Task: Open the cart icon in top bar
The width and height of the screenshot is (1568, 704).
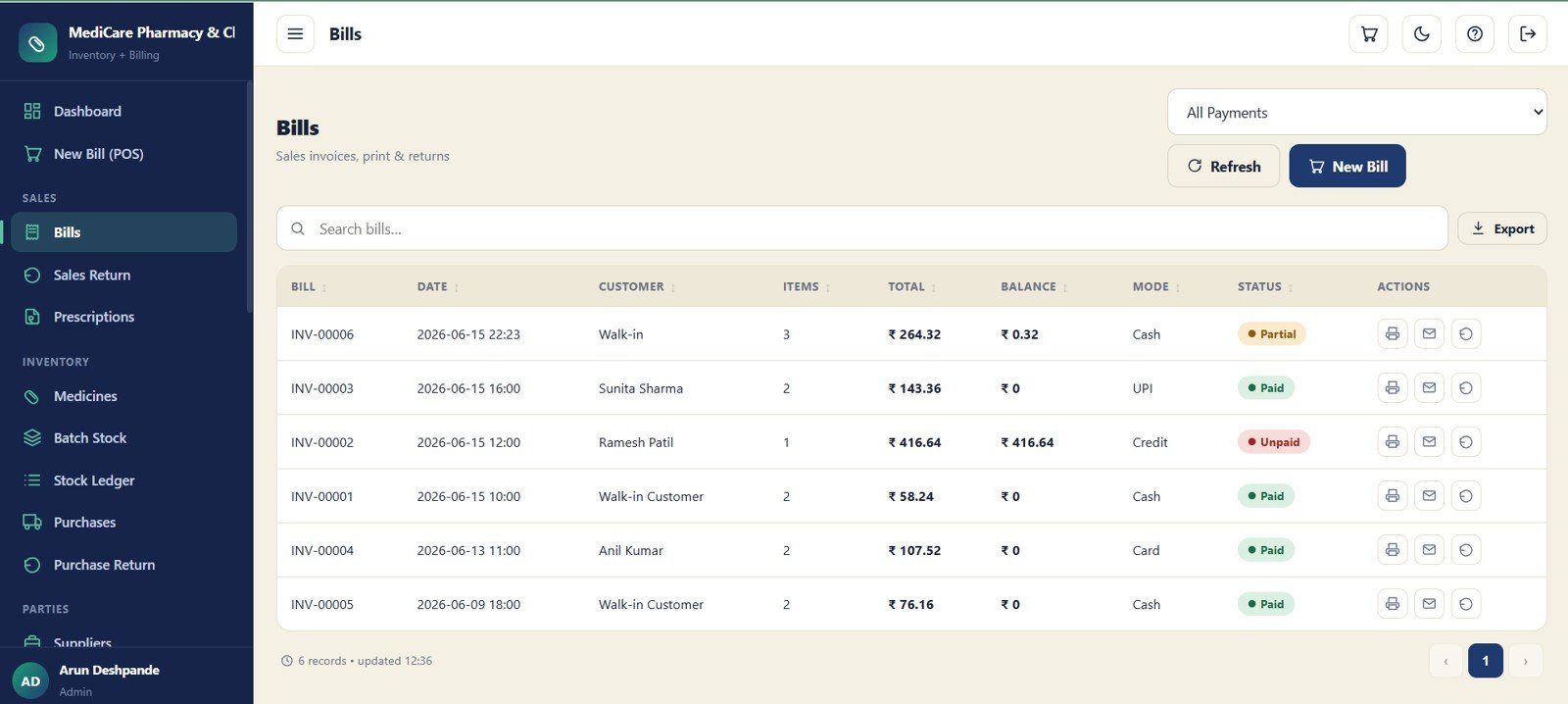Action: [x=1369, y=34]
